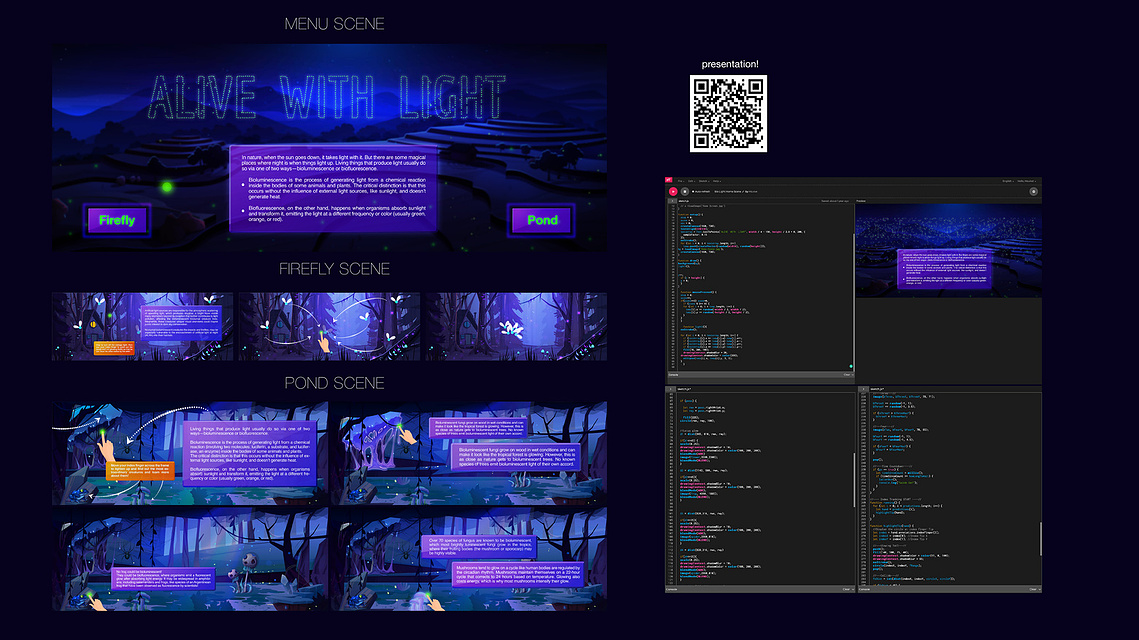Collapse the console in the top editor
The image size is (1139, 640).
point(852,375)
